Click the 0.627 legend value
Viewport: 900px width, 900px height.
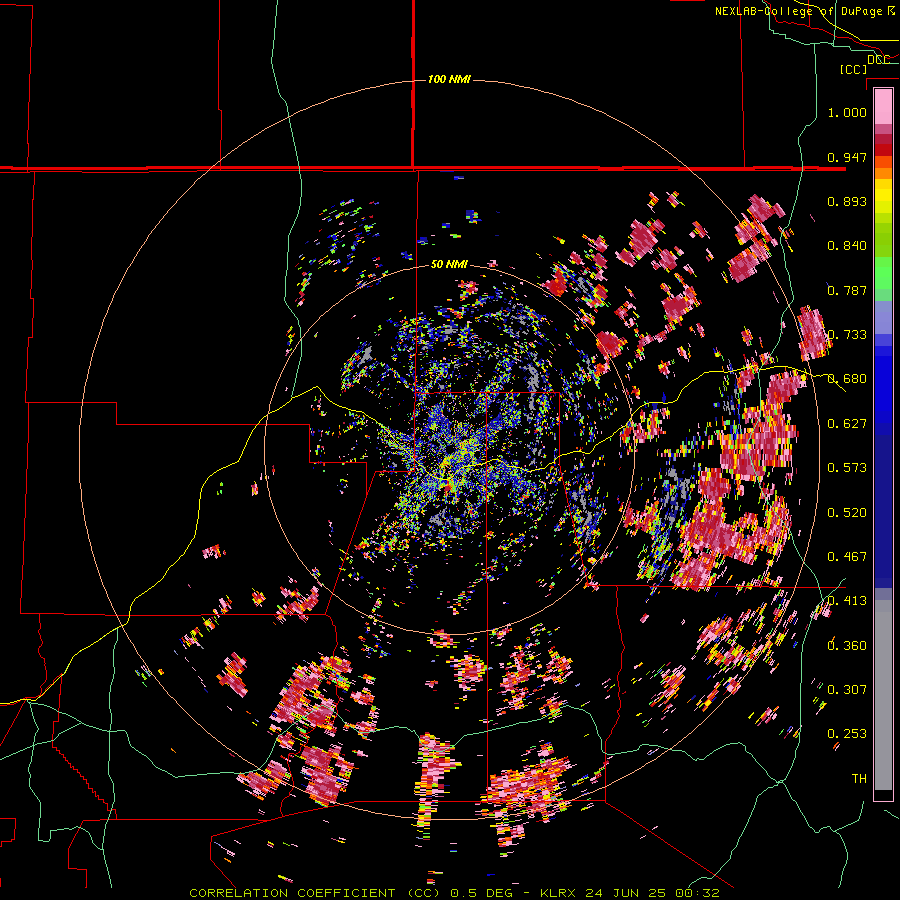point(847,424)
